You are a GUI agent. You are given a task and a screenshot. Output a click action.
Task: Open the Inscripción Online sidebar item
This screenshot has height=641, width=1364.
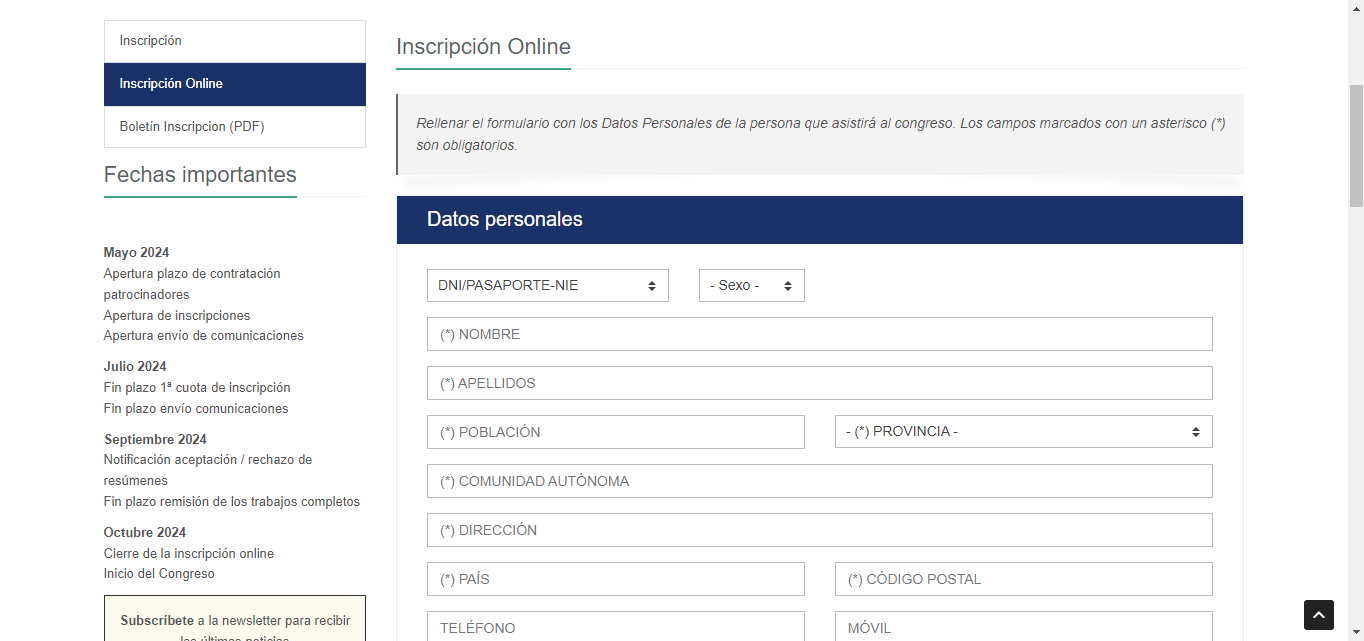pyautogui.click(x=234, y=84)
